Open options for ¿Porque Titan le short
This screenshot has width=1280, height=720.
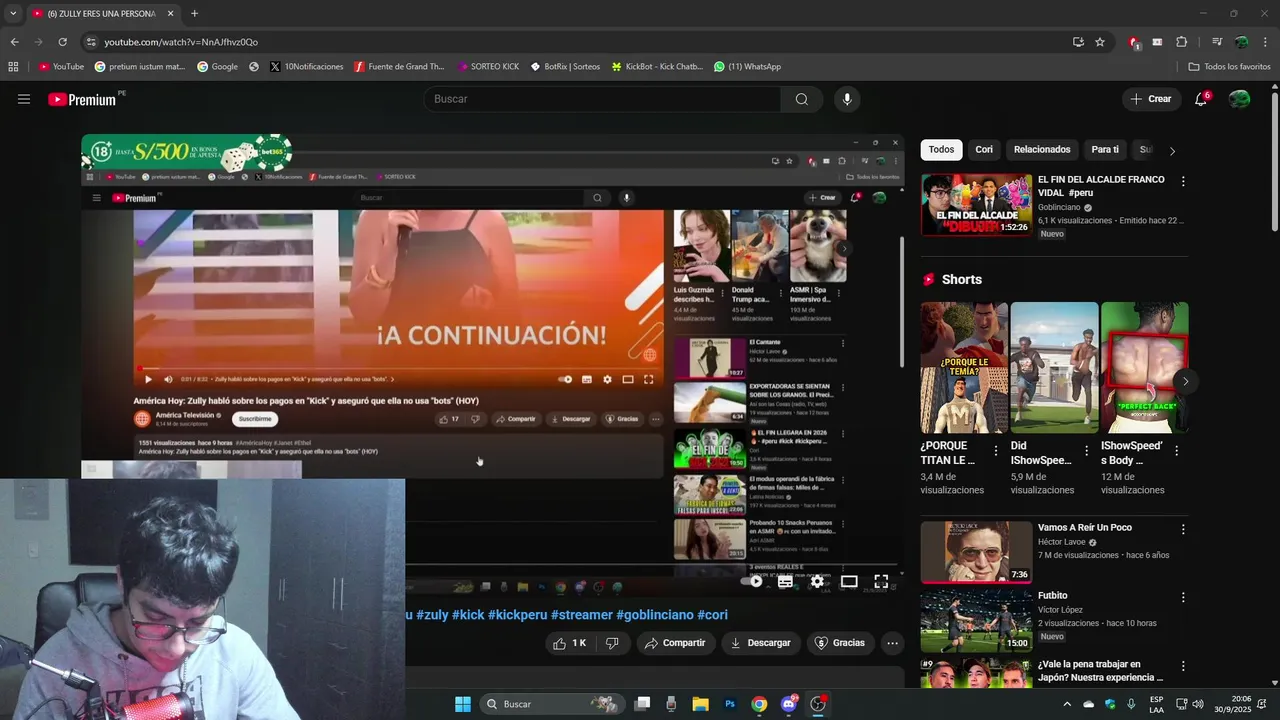click(995, 451)
